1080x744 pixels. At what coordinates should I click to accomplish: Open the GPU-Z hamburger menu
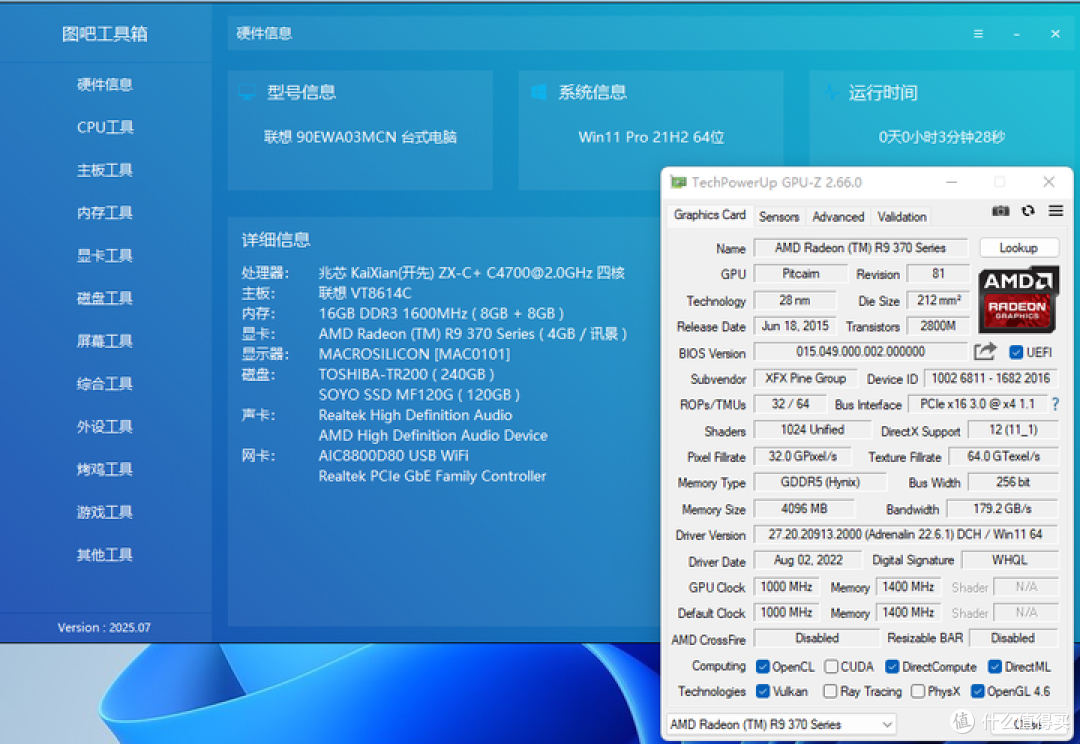1056,211
